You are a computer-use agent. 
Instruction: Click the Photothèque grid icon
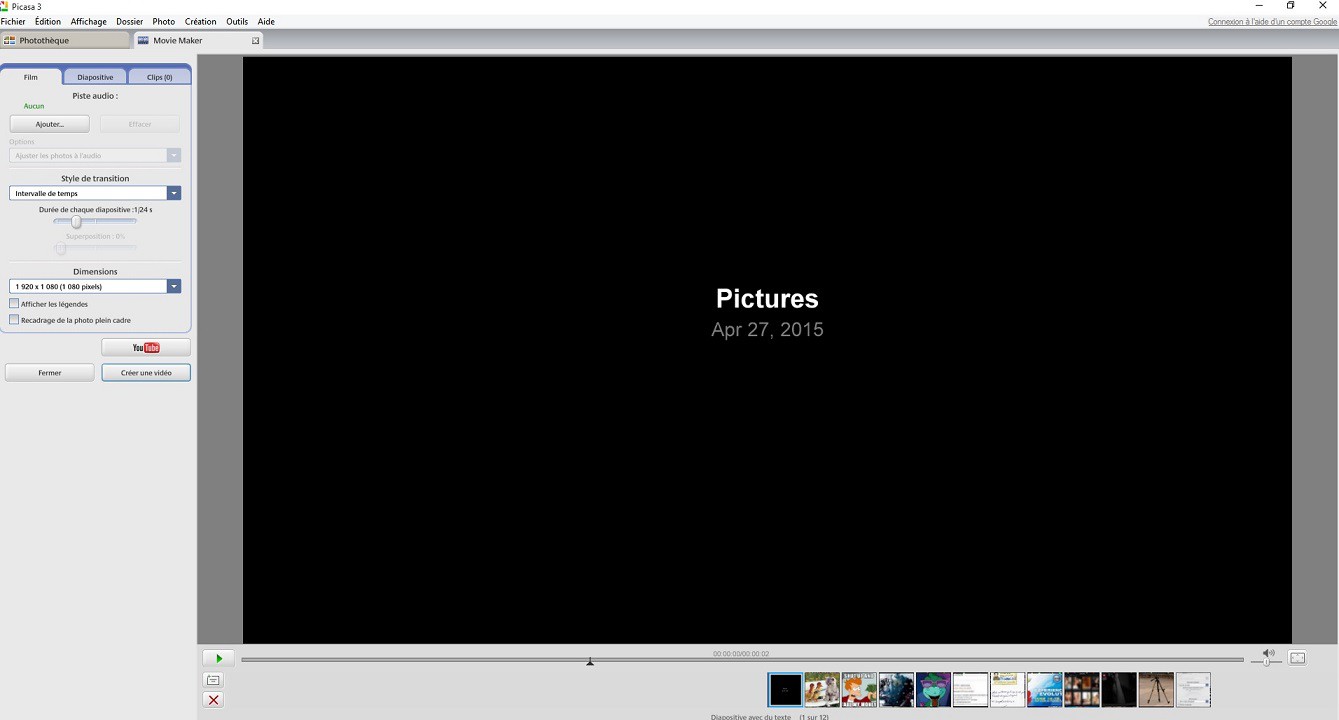[10, 40]
